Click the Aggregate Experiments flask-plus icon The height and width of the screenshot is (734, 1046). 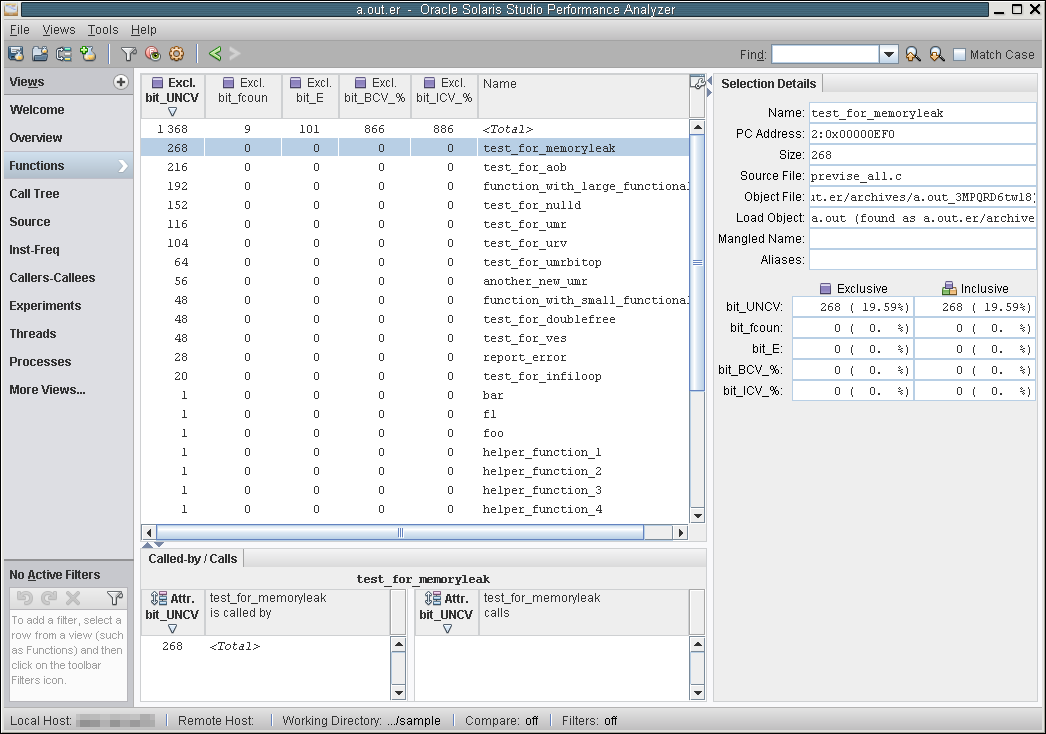(x=88, y=54)
